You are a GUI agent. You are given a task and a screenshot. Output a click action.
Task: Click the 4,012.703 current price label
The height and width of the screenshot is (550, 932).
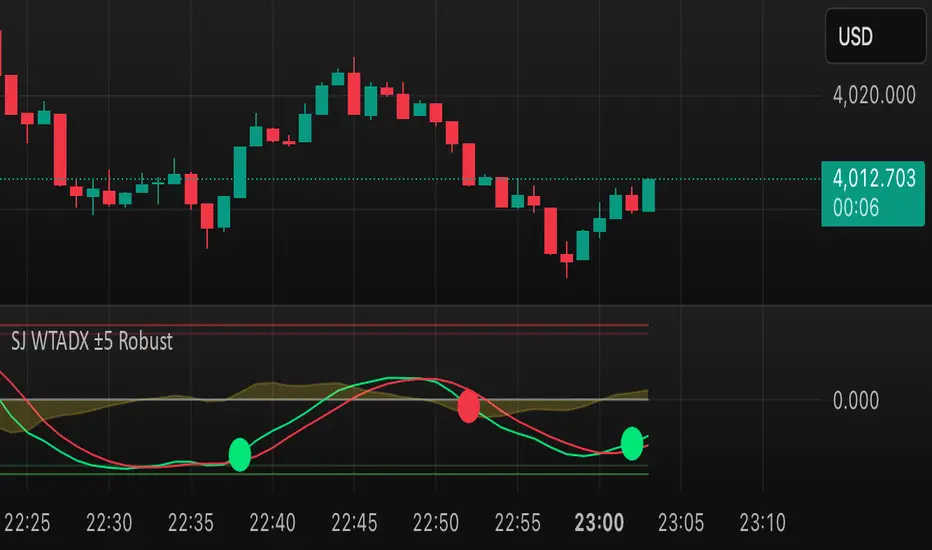pyautogui.click(x=874, y=178)
